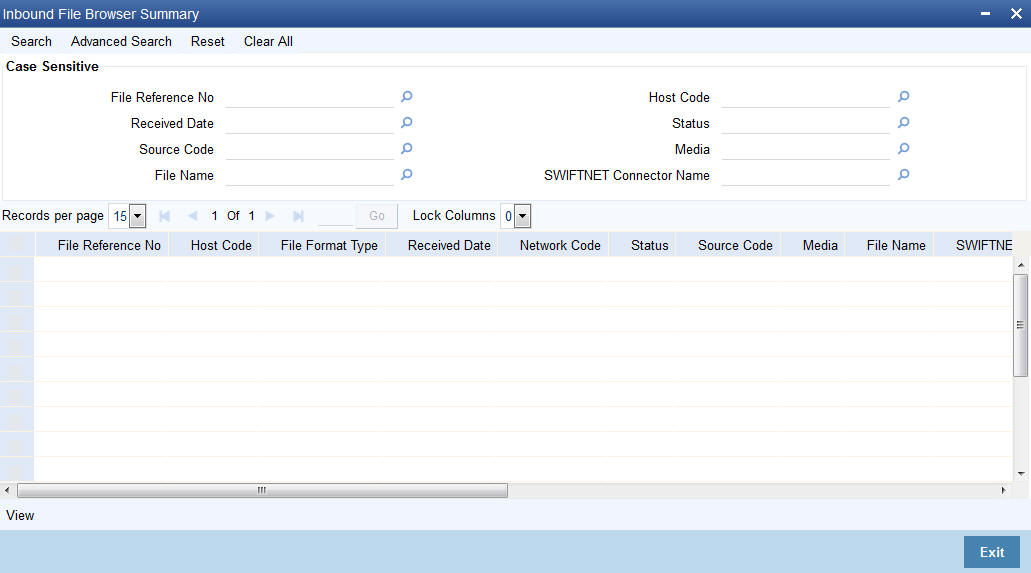Screen dimensions: 1031x573
Task: Click the Exit button
Action: click(992, 552)
